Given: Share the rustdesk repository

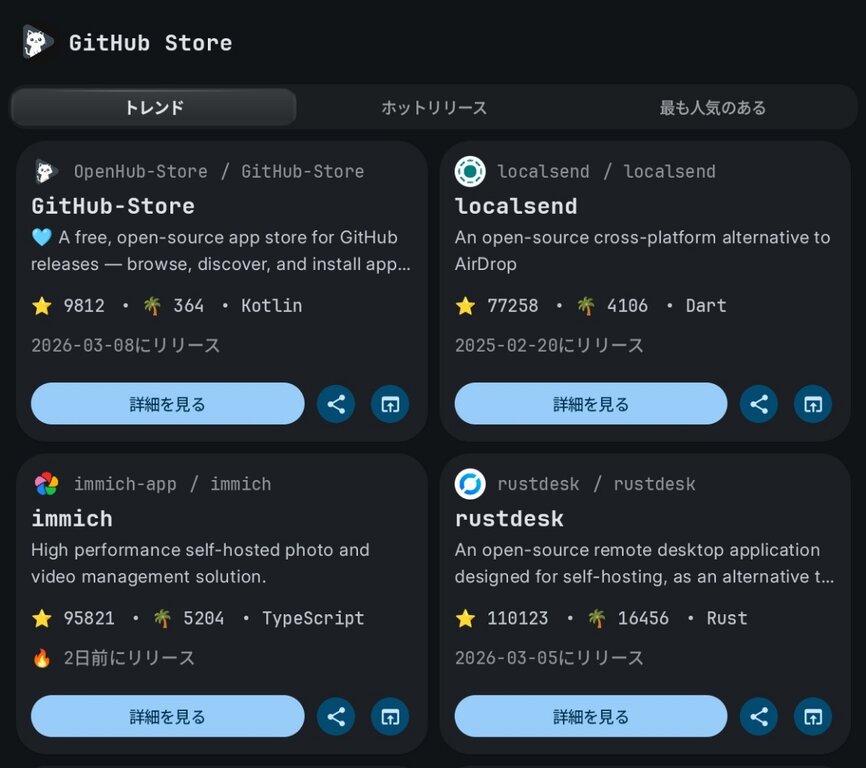Looking at the screenshot, I should coord(759,716).
